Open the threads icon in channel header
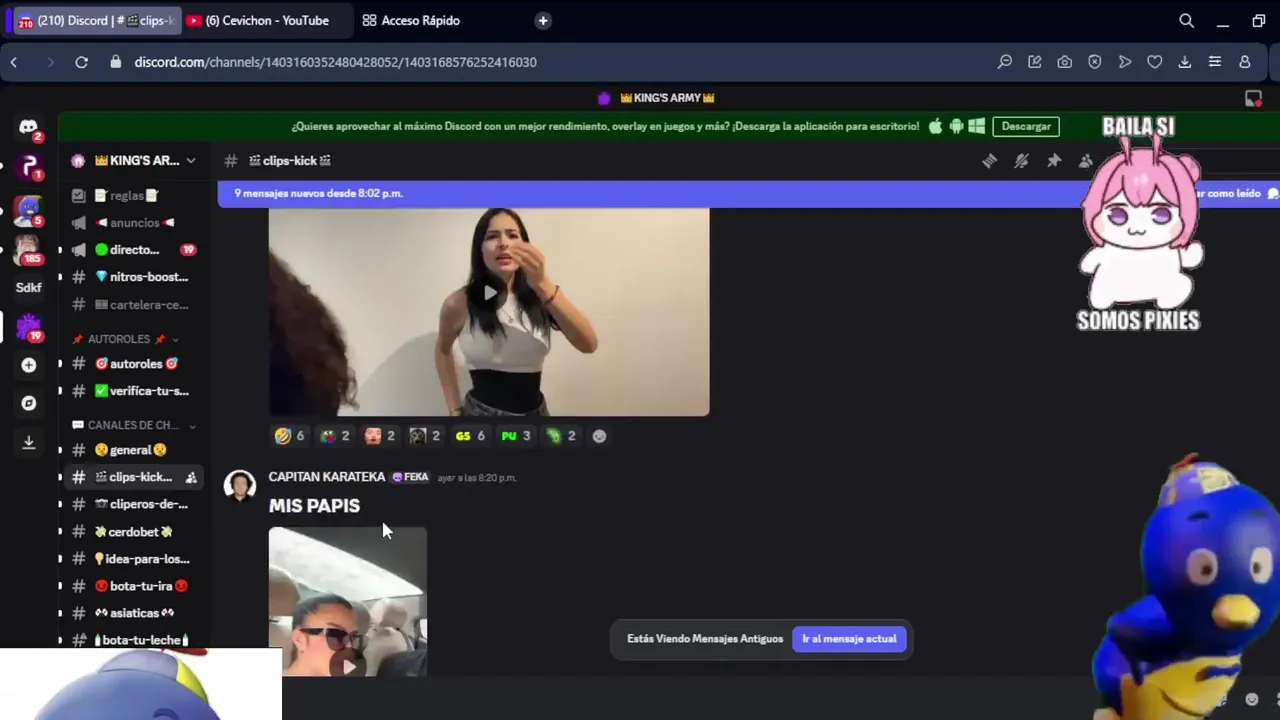Viewport: 1280px width, 720px height. coord(989,161)
